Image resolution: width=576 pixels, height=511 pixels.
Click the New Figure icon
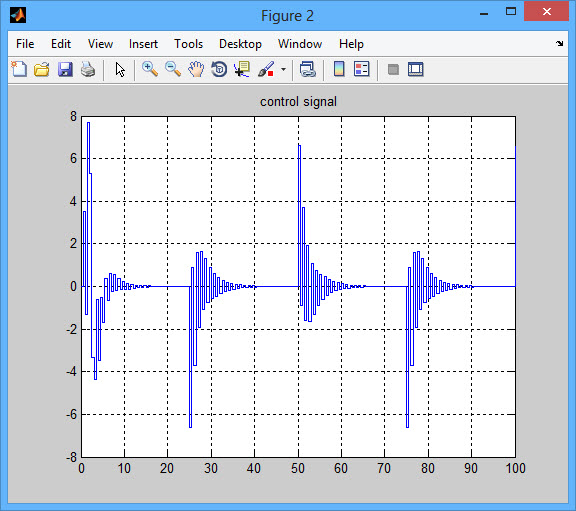click(x=19, y=69)
